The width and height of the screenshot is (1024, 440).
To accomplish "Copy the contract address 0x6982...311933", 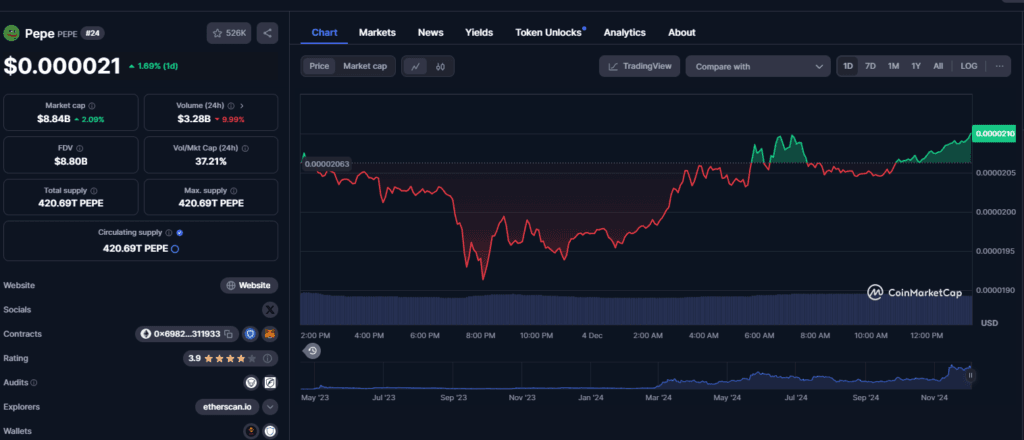I will click(229, 334).
